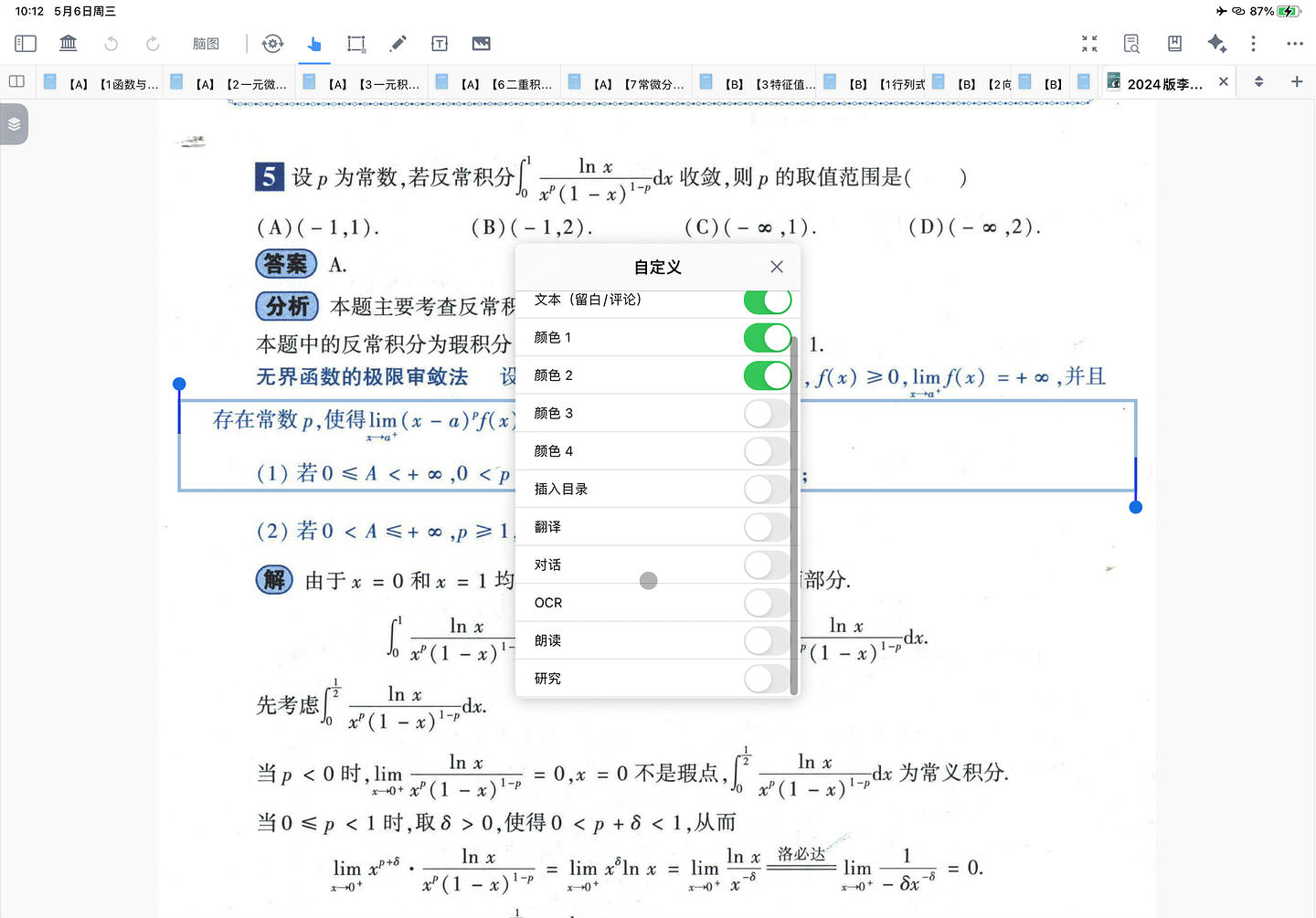Click the undo arrow
Screen dimensions: 1316x918
click(x=111, y=43)
